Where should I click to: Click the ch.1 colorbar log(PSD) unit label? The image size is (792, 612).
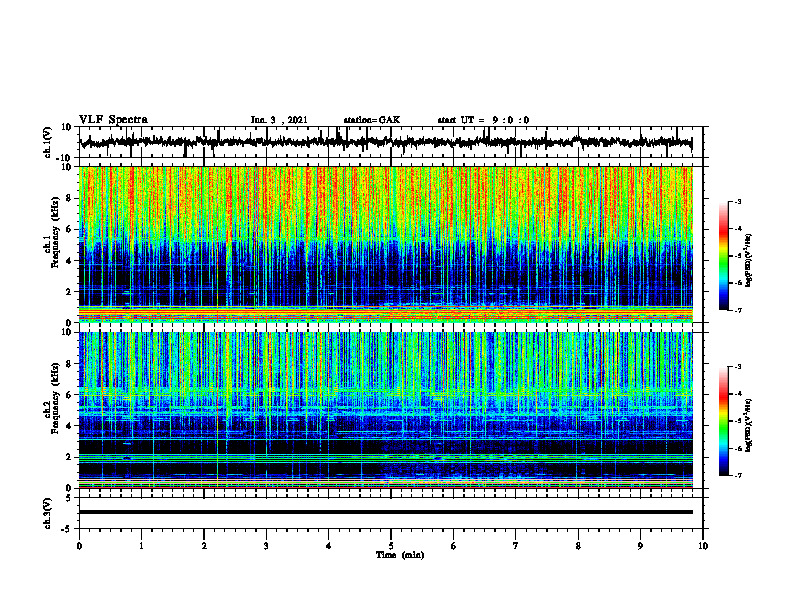(750, 261)
